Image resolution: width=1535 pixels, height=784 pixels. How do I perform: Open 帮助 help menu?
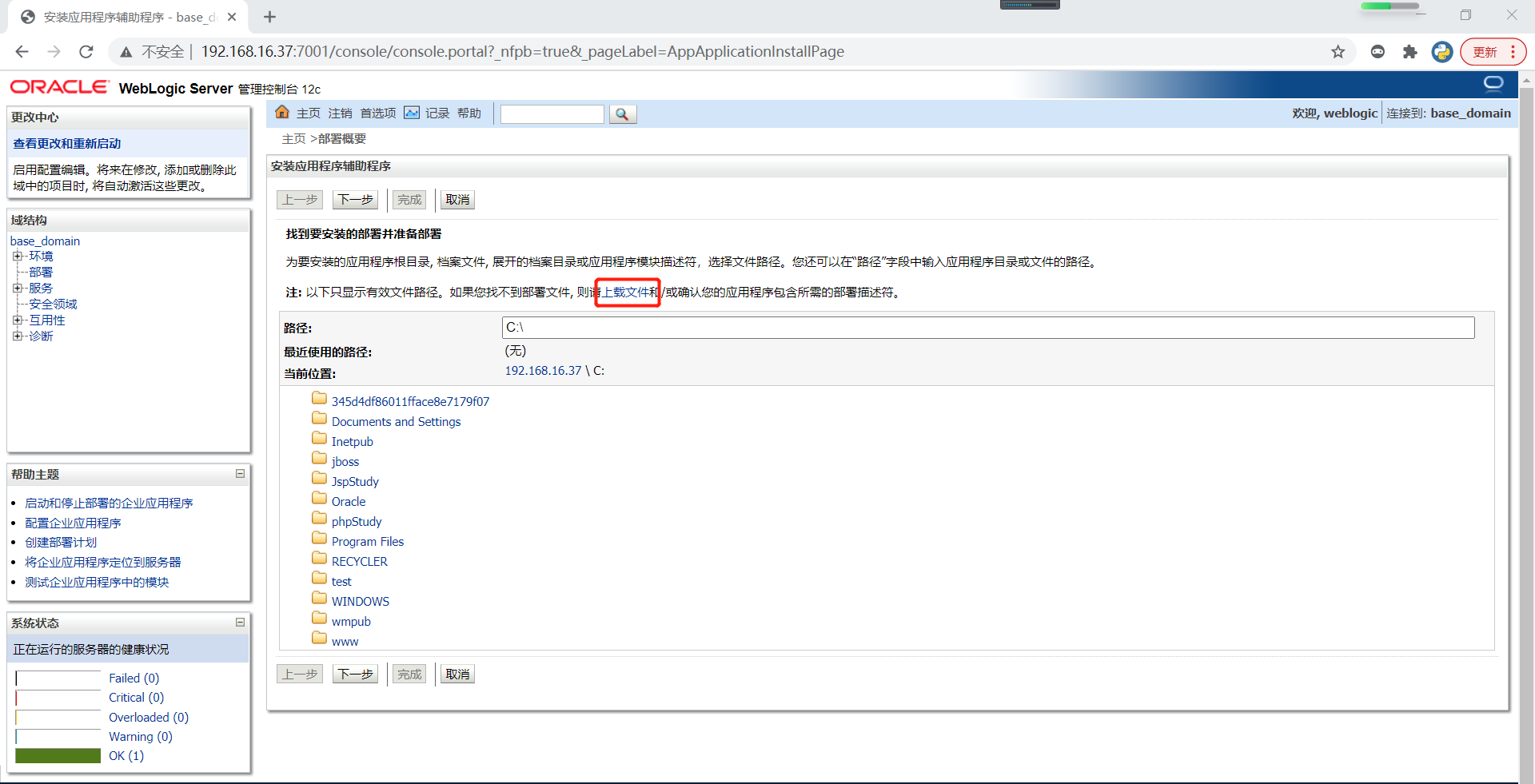[469, 113]
